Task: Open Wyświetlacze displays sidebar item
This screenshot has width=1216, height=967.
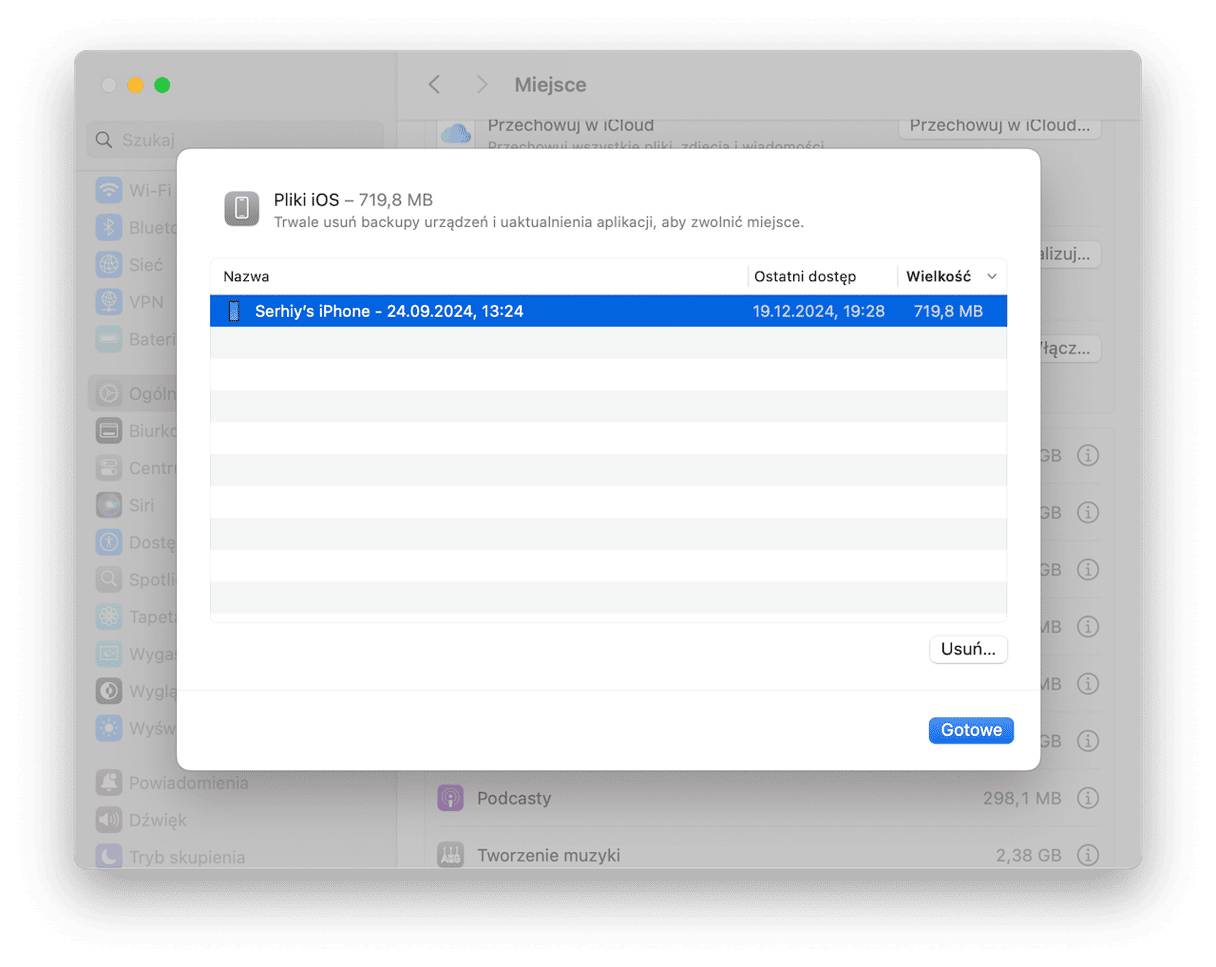Action: click(x=133, y=727)
